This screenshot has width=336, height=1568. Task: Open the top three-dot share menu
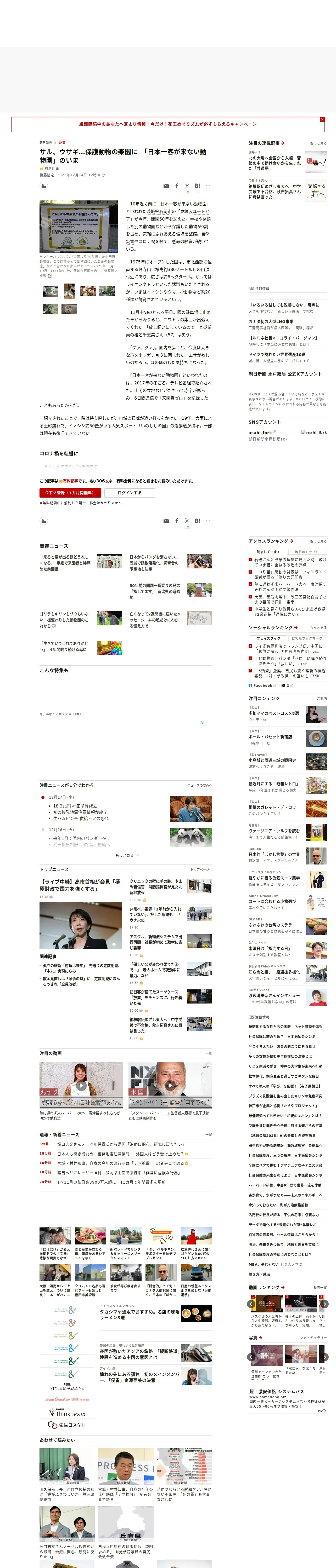[x=208, y=186]
